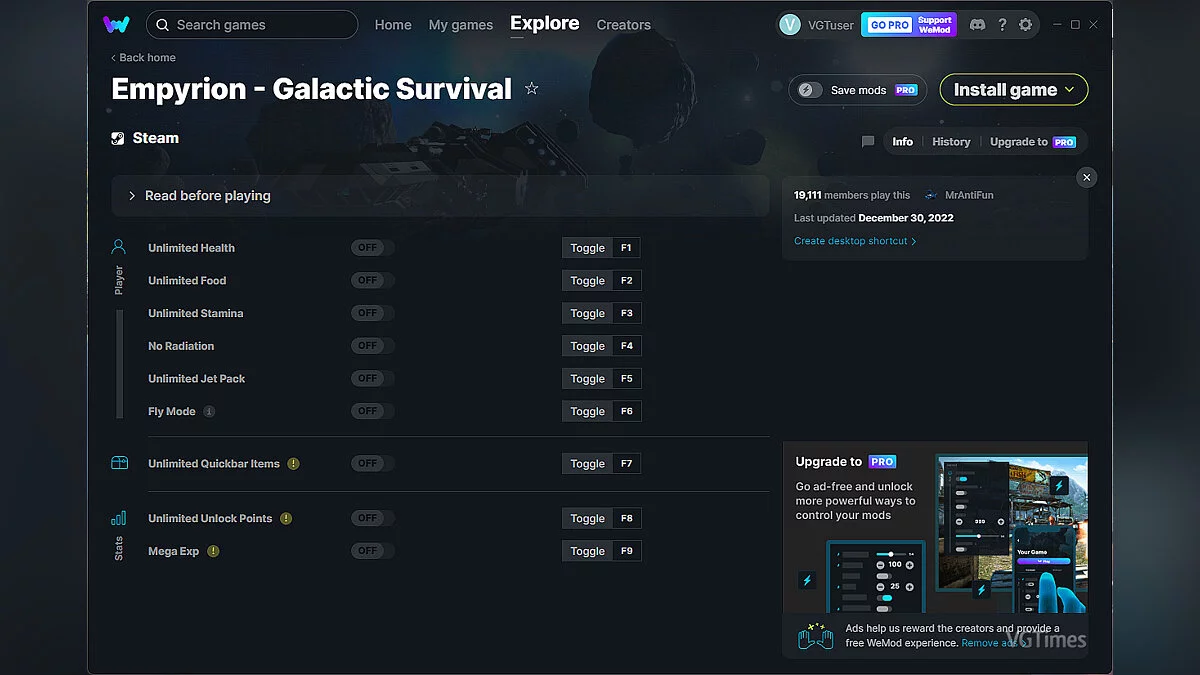The height and width of the screenshot is (675, 1200).
Task: Click F7 hotkey for Quickbar Items
Action: coord(627,464)
